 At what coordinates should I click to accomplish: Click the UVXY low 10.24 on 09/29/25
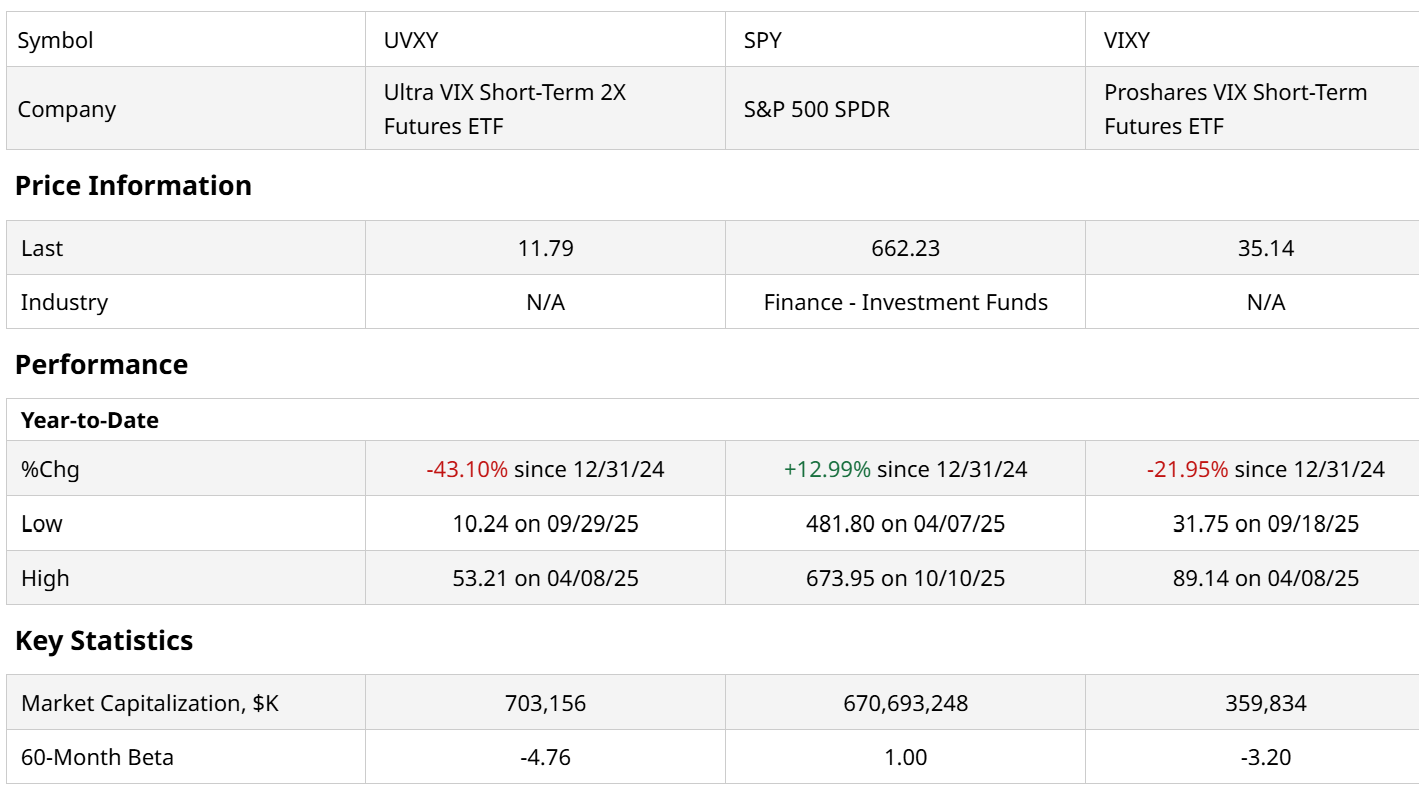545,523
